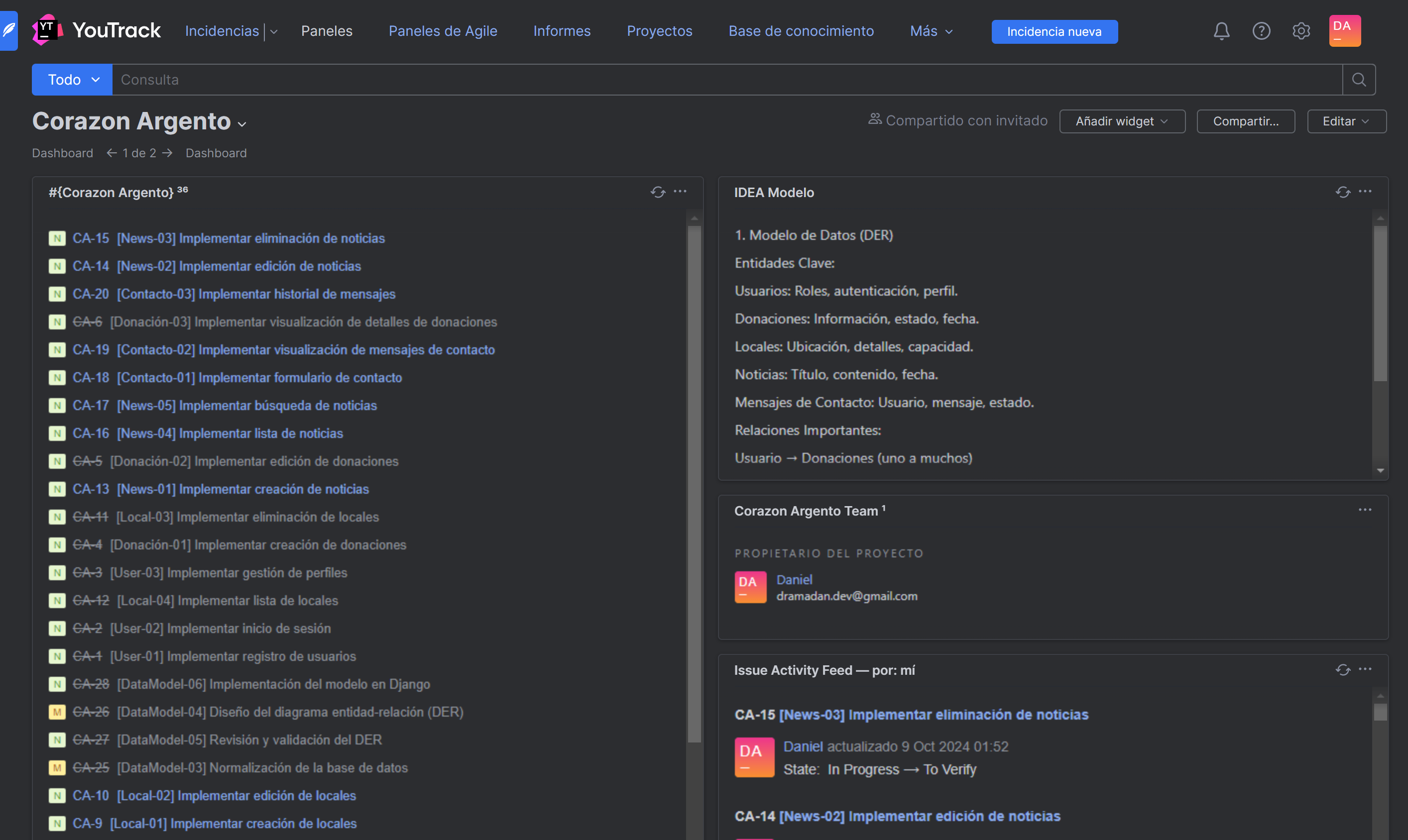This screenshot has height=840, width=1408.
Task: Click the search magnifier icon
Action: (1358, 80)
